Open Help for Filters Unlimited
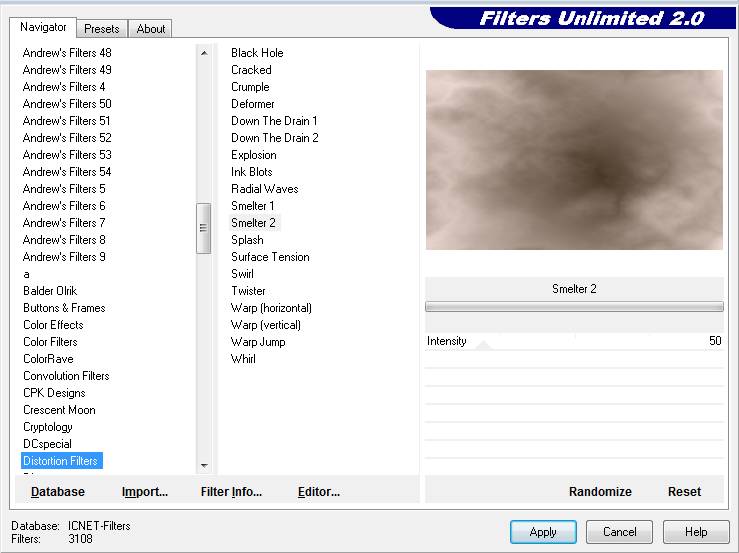The image size is (739, 553). 696,532
